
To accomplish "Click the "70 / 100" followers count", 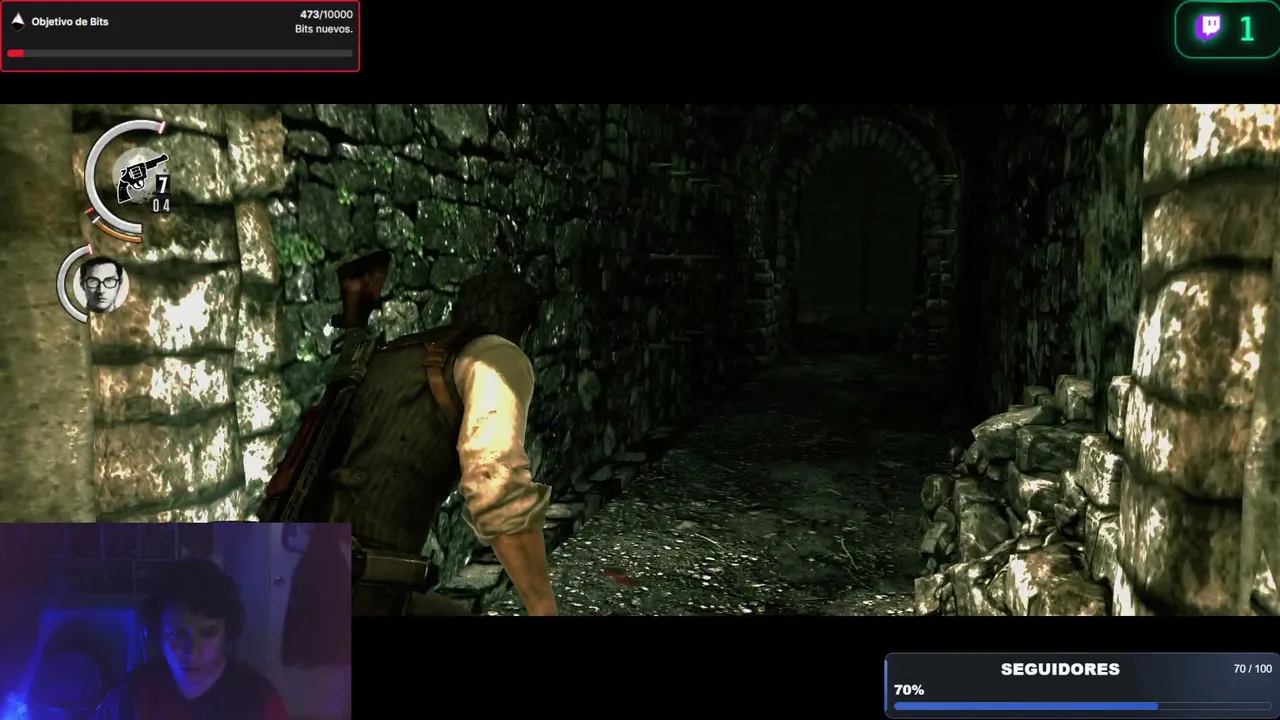I will pos(1253,669).
